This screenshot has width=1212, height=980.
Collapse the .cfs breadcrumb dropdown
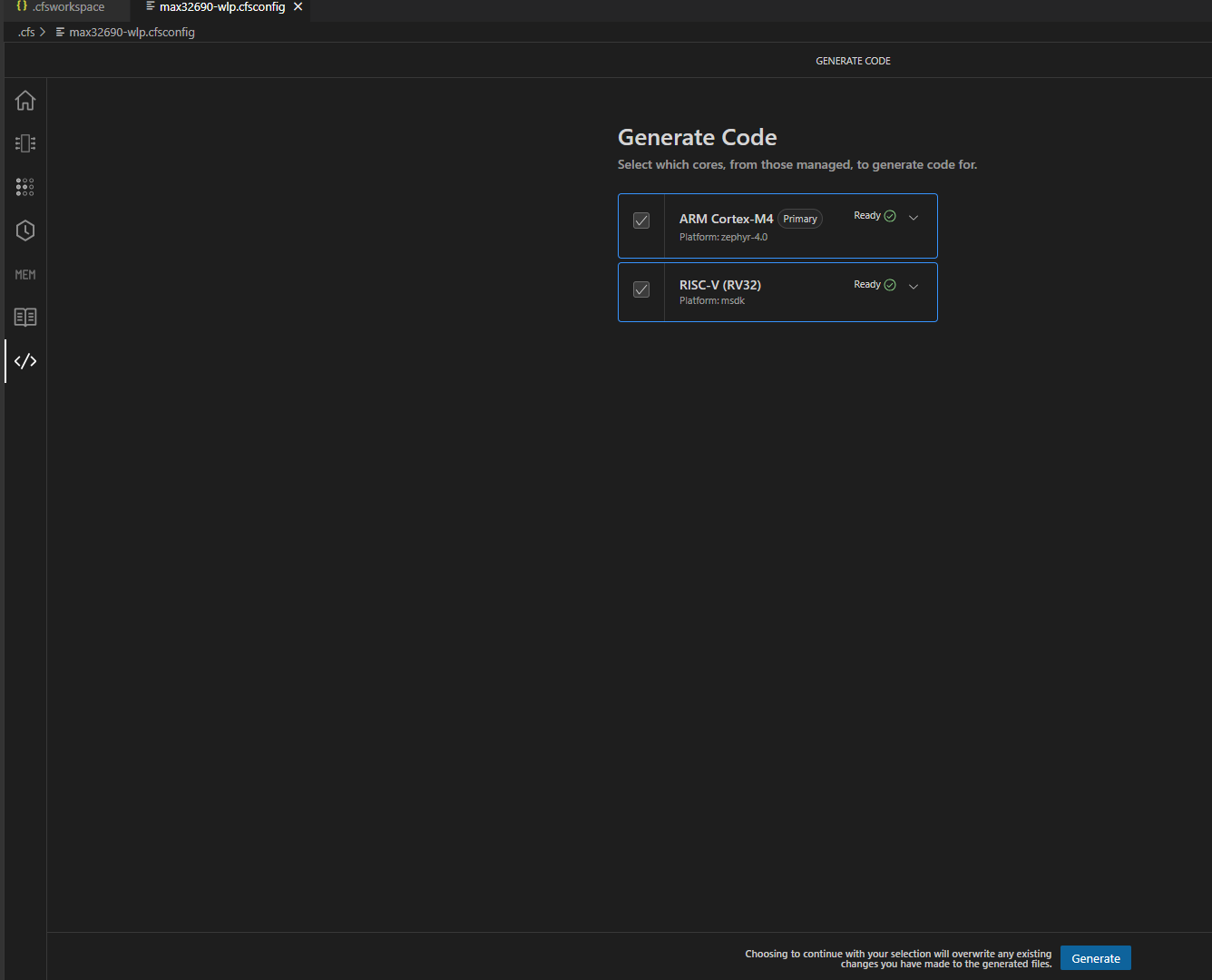(26, 32)
